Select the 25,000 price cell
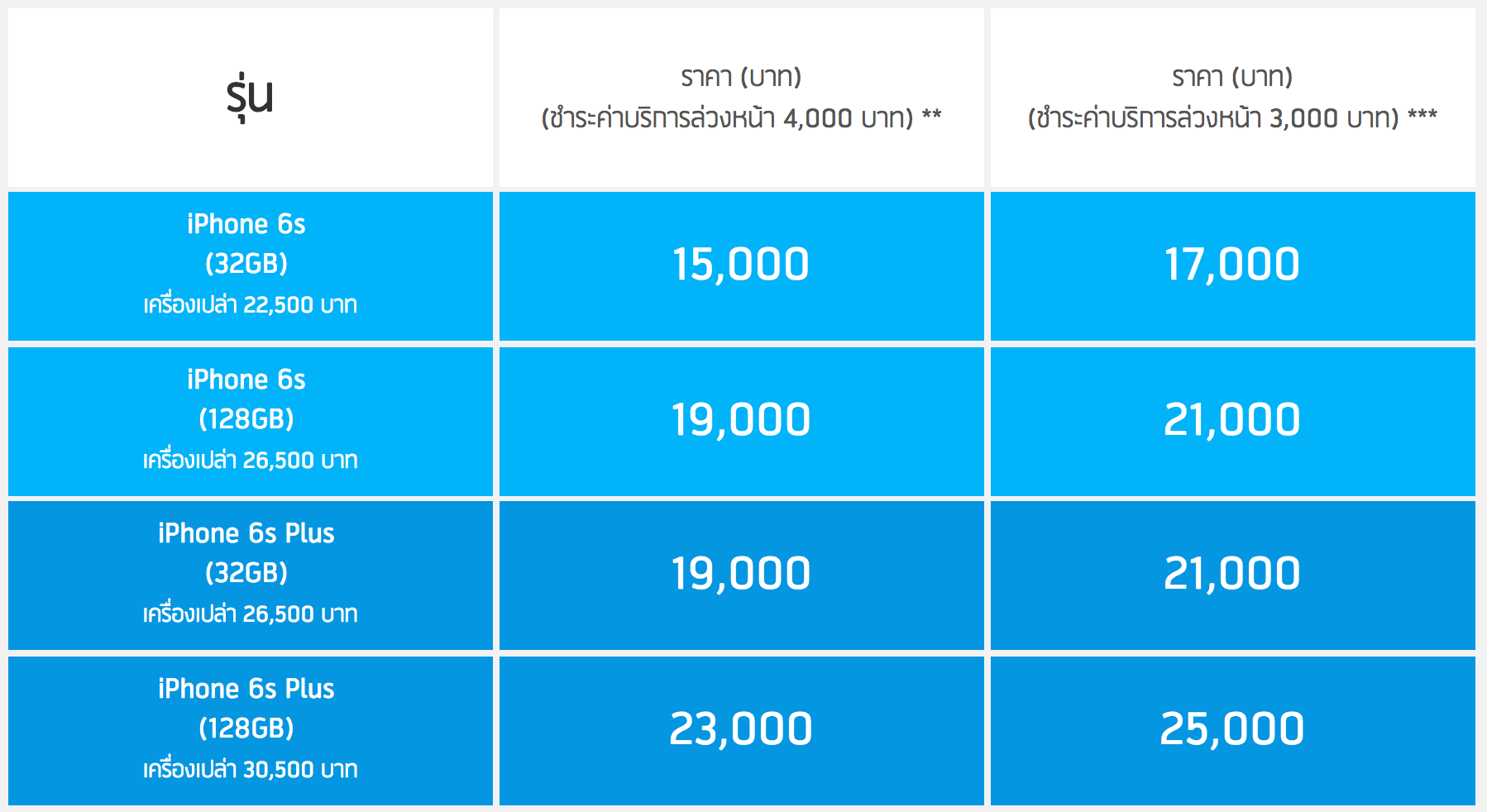The width and height of the screenshot is (1487, 812). (x=1232, y=729)
